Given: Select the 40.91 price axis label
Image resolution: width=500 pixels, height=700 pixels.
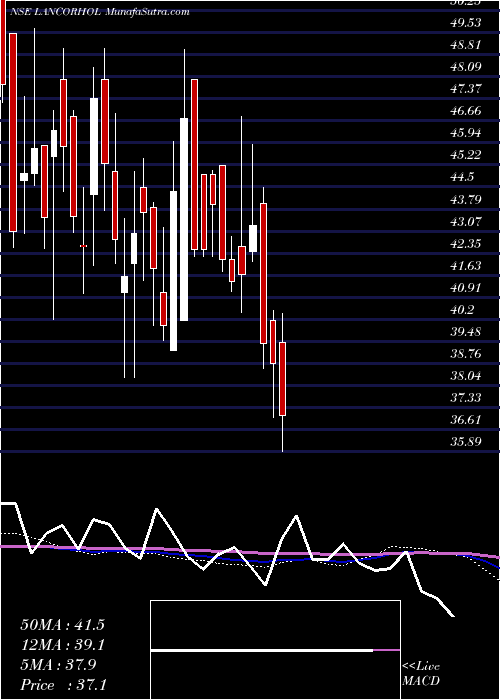Looking at the screenshot, I should pyautogui.click(x=467, y=288).
